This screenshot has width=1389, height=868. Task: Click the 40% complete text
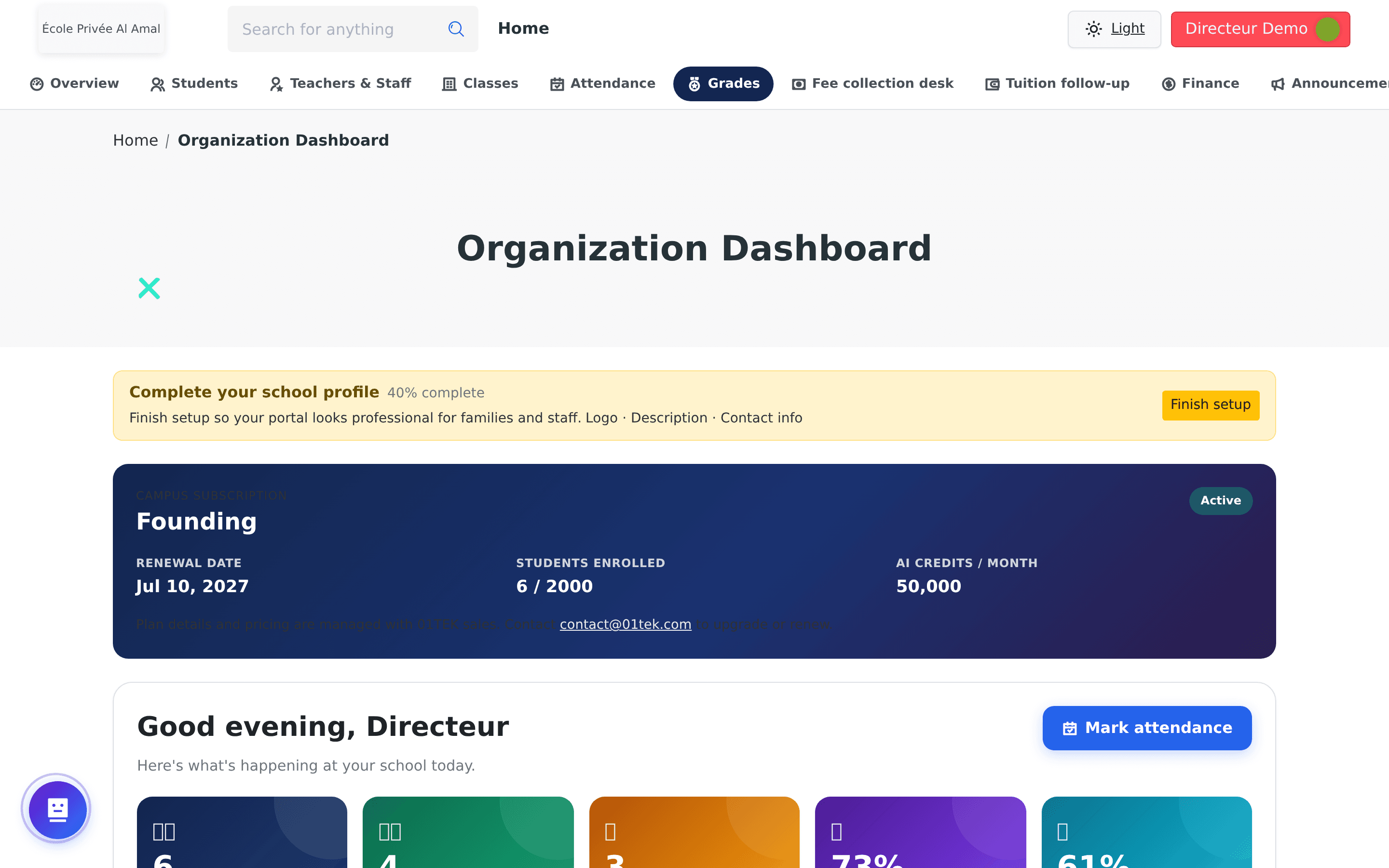tap(436, 393)
